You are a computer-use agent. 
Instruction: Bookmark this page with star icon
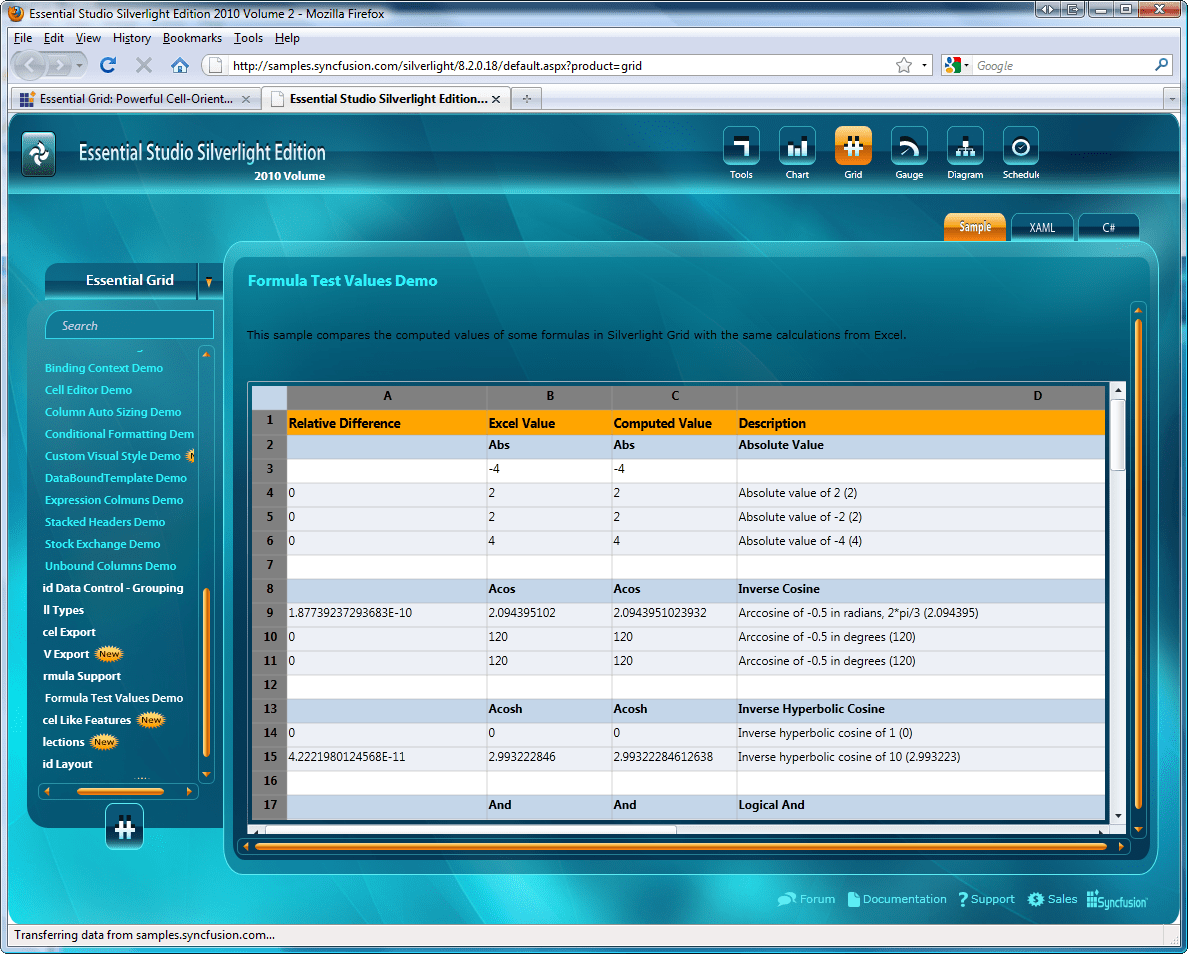click(x=903, y=65)
